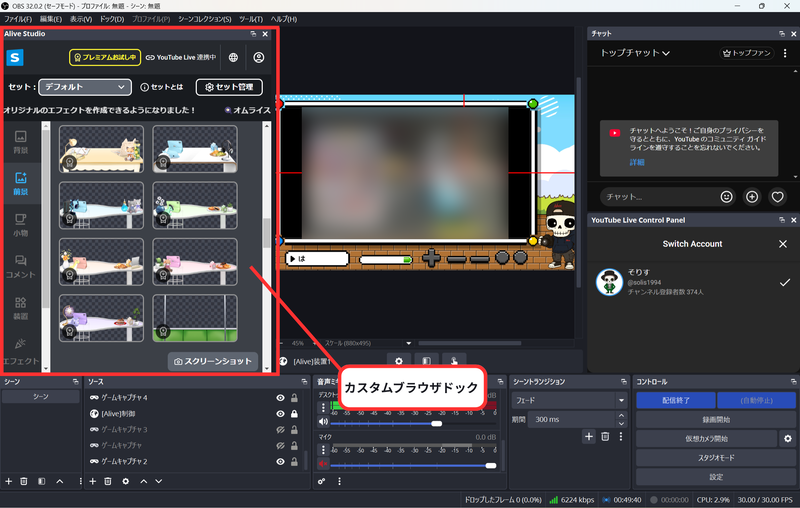Open the desktop audio three-dot options
This screenshot has width=800, height=508.
[x=323, y=408]
